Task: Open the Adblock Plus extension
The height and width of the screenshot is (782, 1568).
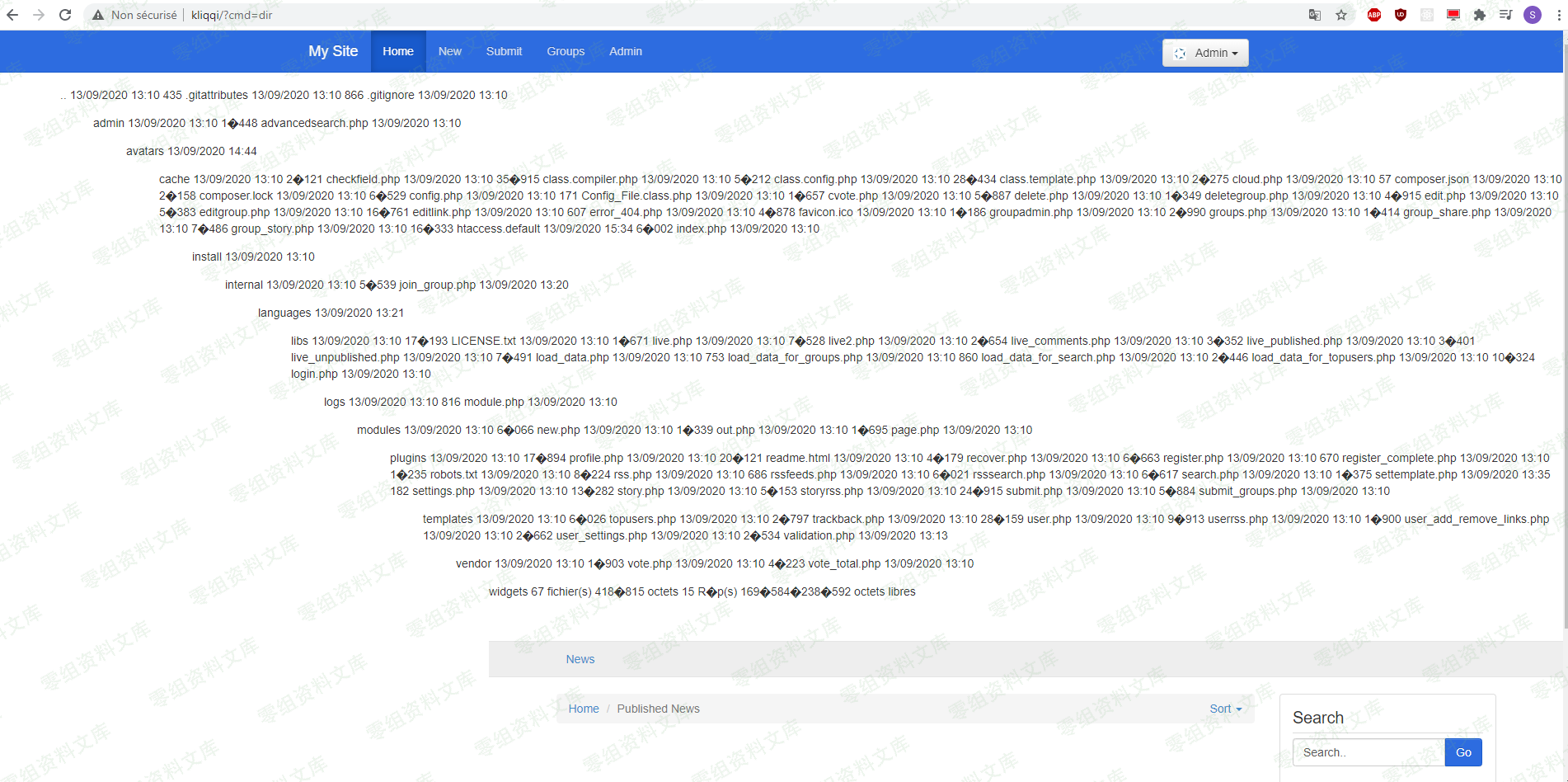Action: (x=1374, y=15)
